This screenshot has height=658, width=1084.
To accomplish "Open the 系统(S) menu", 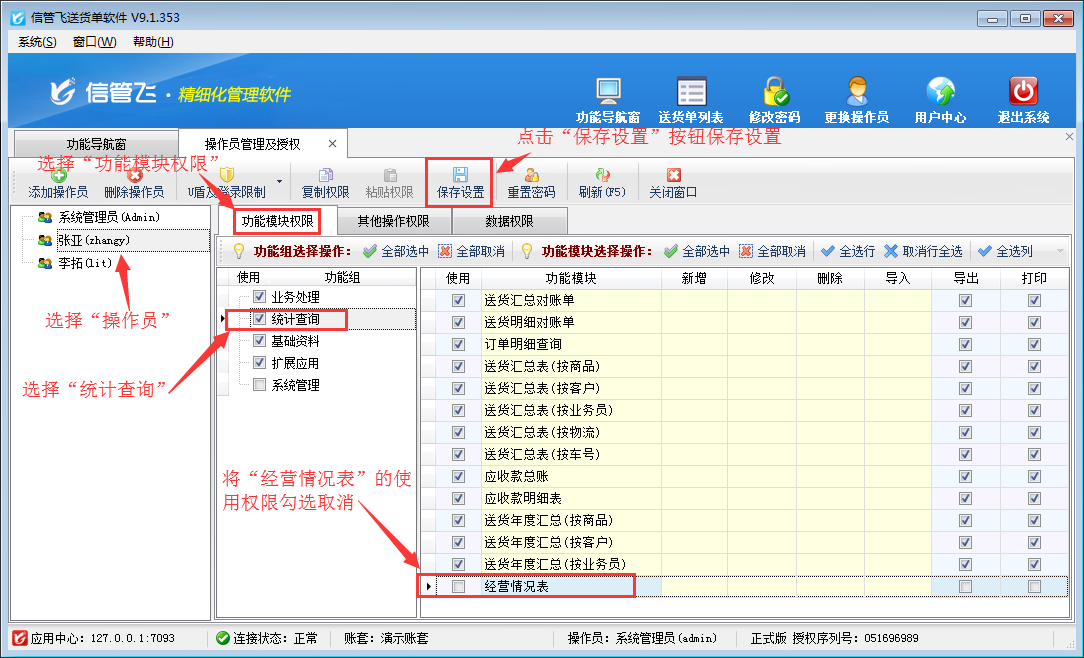I will (x=37, y=42).
